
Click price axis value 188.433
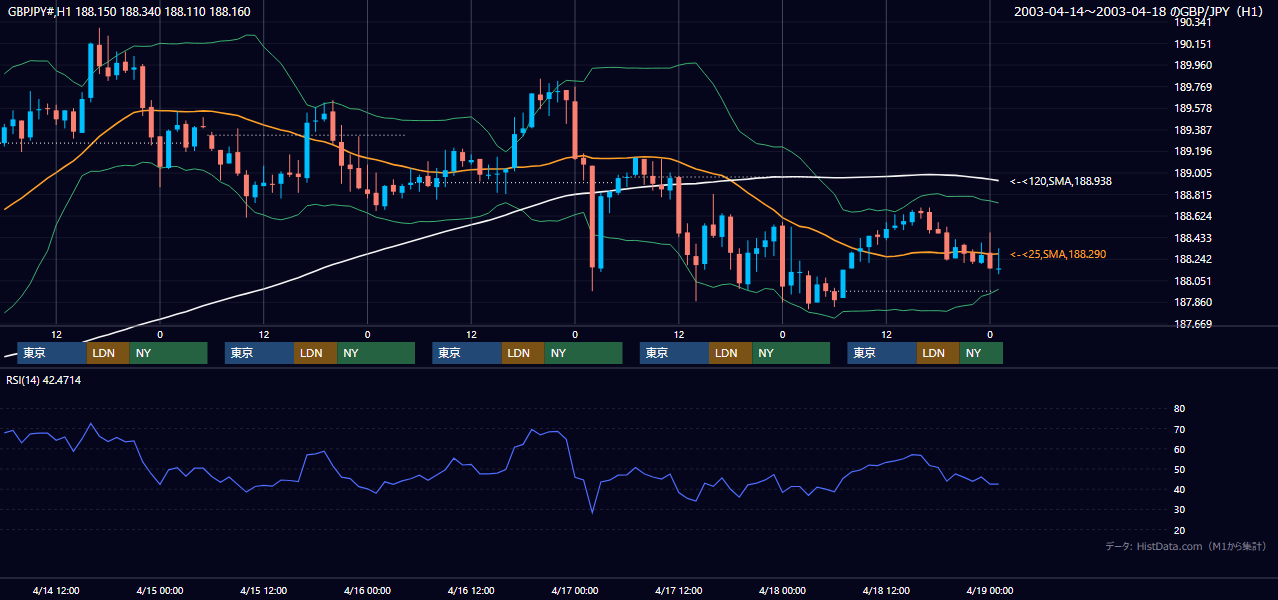click(x=1192, y=238)
